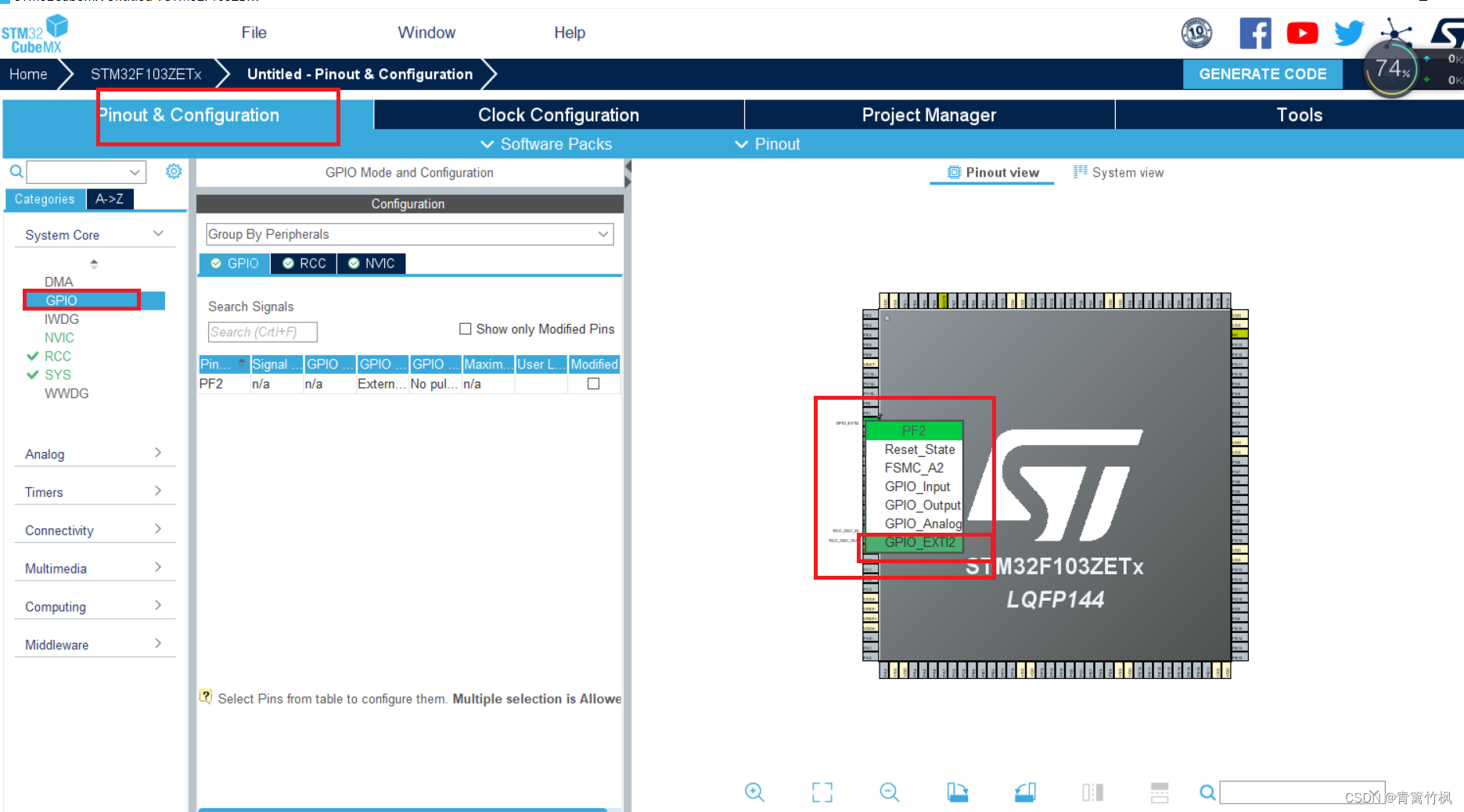Open the search settings gear icon

point(174,171)
